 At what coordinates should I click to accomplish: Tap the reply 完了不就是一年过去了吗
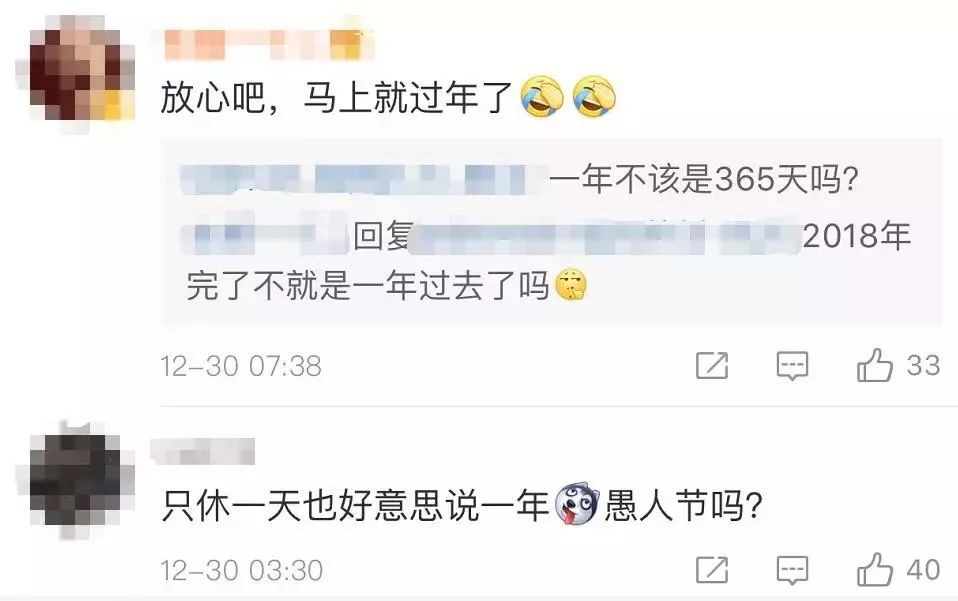tap(368, 286)
